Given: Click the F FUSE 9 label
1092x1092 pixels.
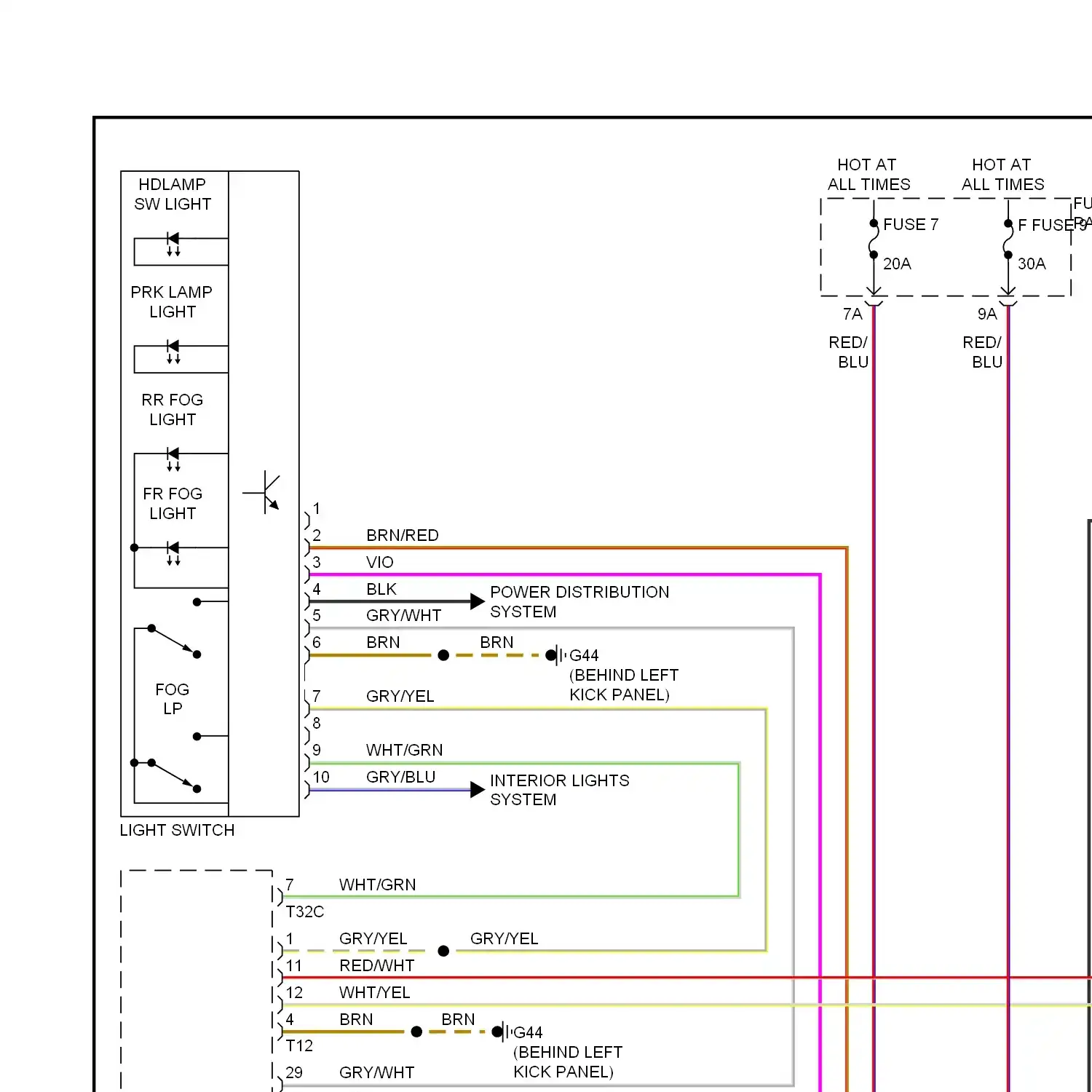Looking at the screenshot, I should (x=1052, y=226).
